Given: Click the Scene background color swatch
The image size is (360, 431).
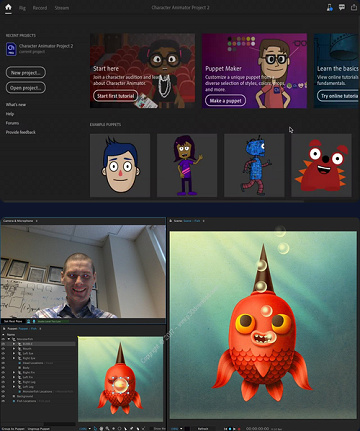Looking at the screenshot, I should click(x=187, y=429).
